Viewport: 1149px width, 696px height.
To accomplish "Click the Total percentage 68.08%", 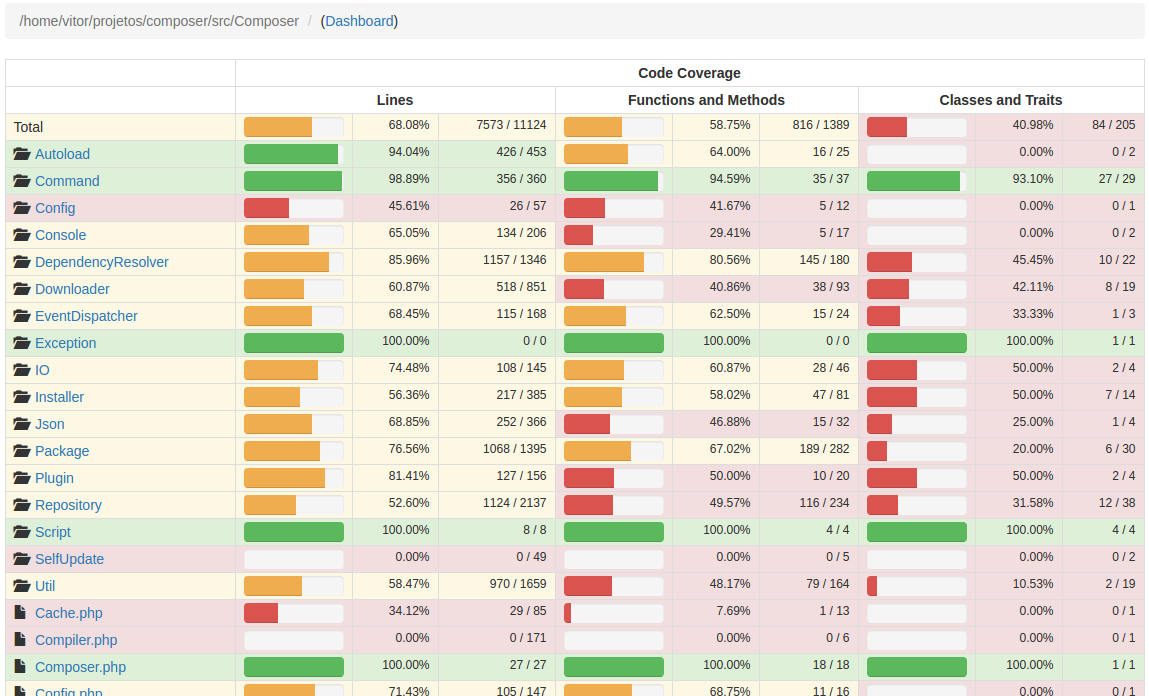I will 409,125.
